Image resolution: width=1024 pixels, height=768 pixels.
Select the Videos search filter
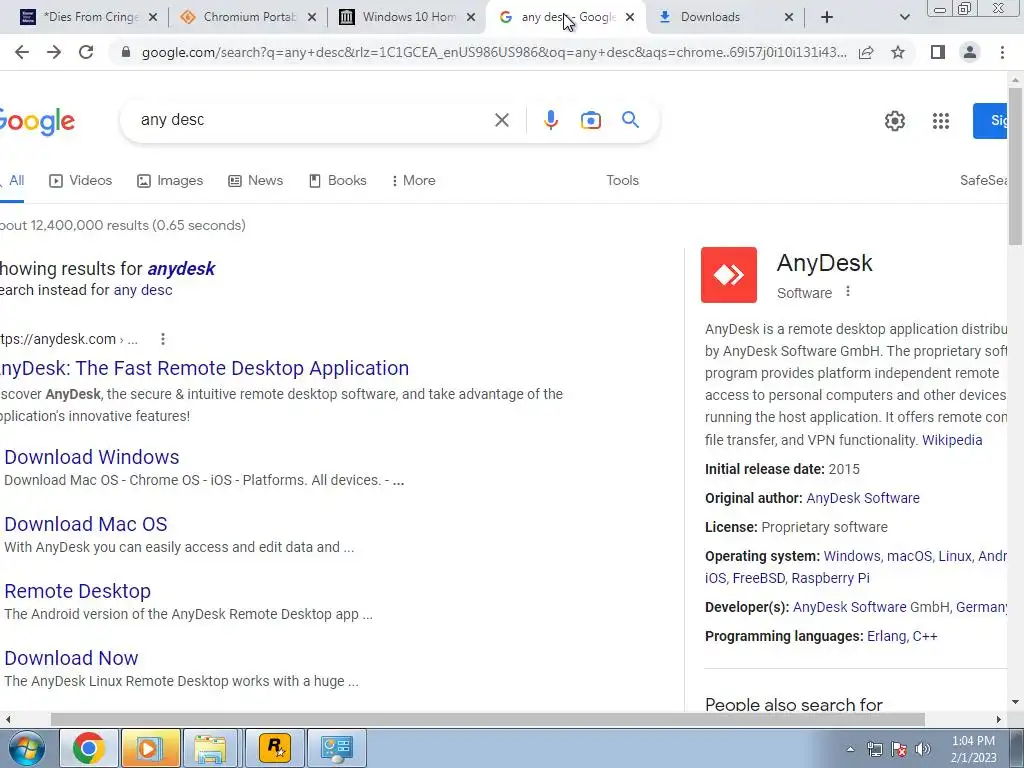click(x=81, y=180)
